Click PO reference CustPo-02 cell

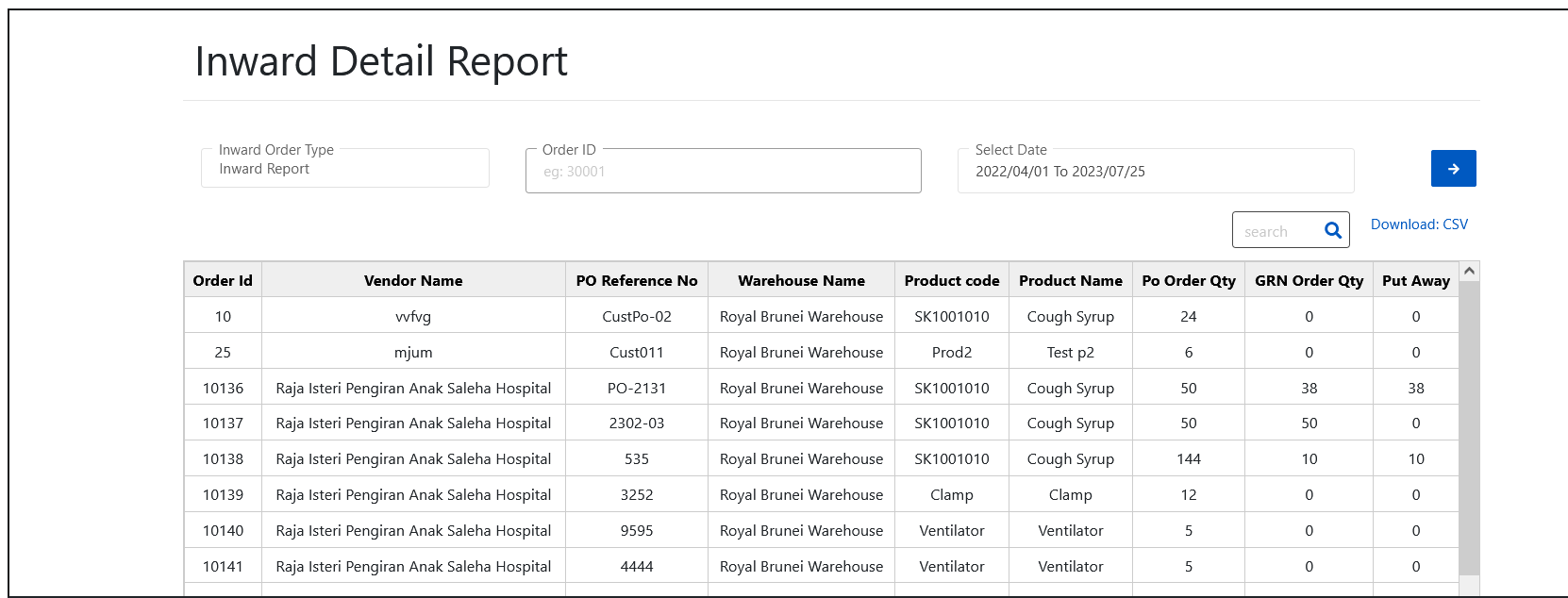click(x=637, y=317)
